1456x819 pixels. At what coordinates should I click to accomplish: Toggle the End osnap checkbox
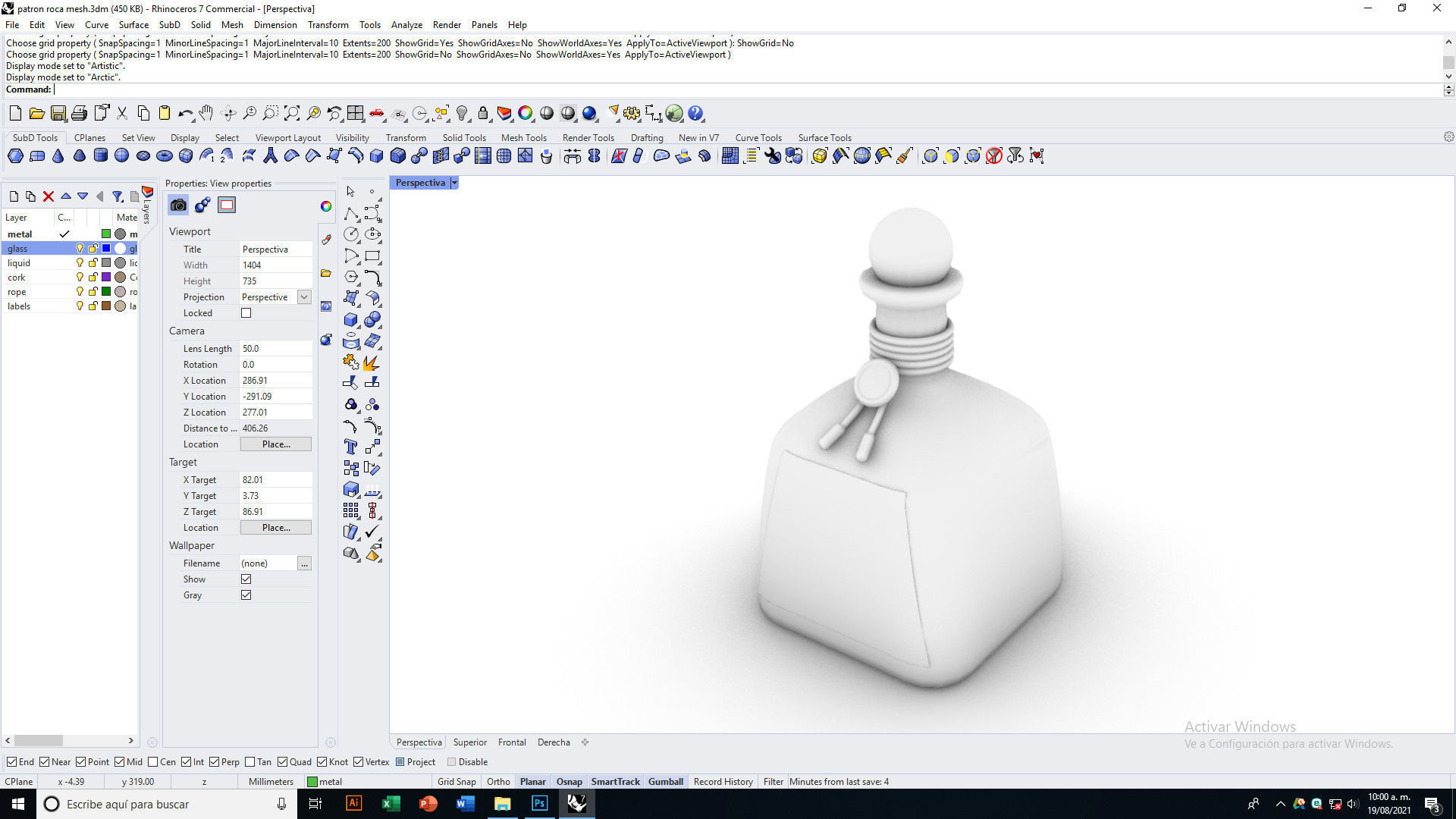tap(11, 762)
